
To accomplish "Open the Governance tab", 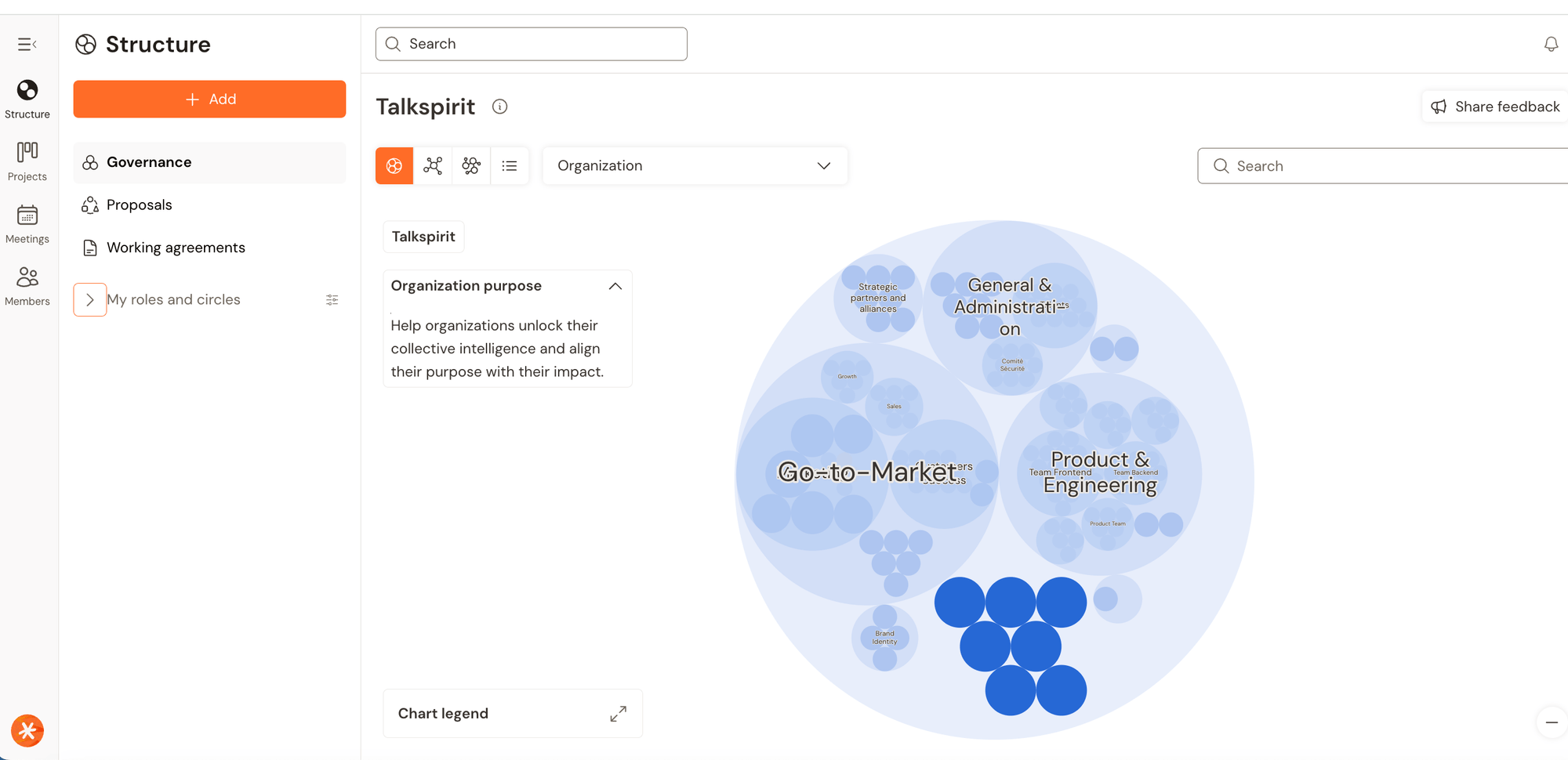I will click(x=149, y=162).
